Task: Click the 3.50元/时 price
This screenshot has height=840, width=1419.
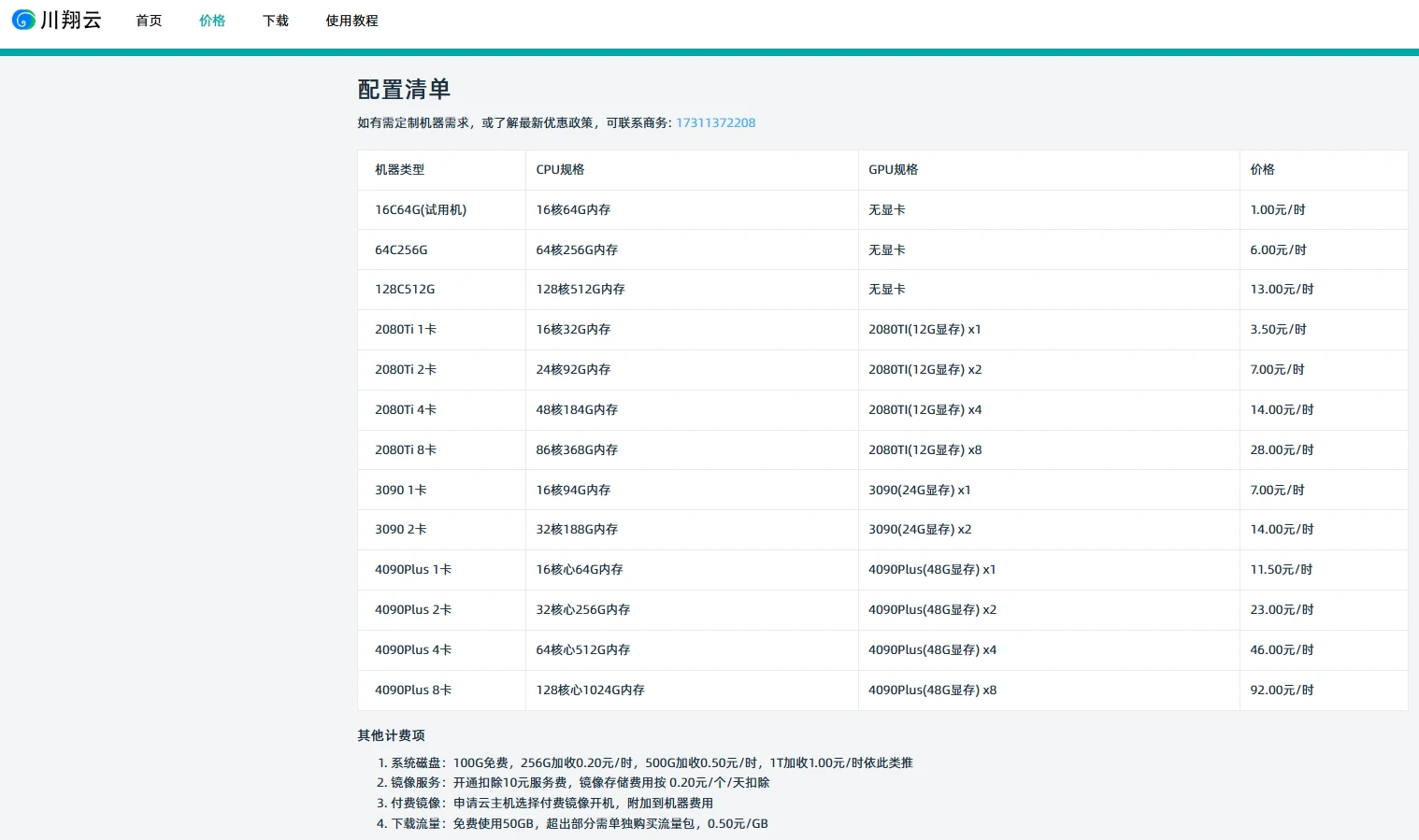Action: [x=1279, y=329]
